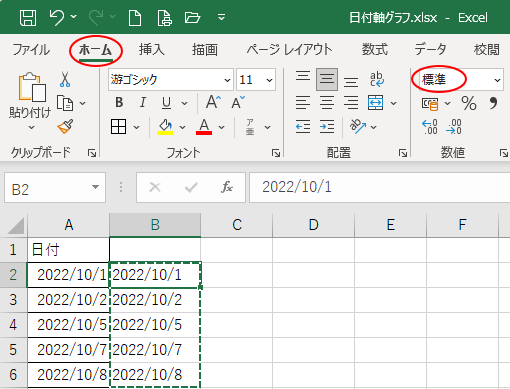Open Print Preview icon in quick access toolbar

tap(165, 17)
